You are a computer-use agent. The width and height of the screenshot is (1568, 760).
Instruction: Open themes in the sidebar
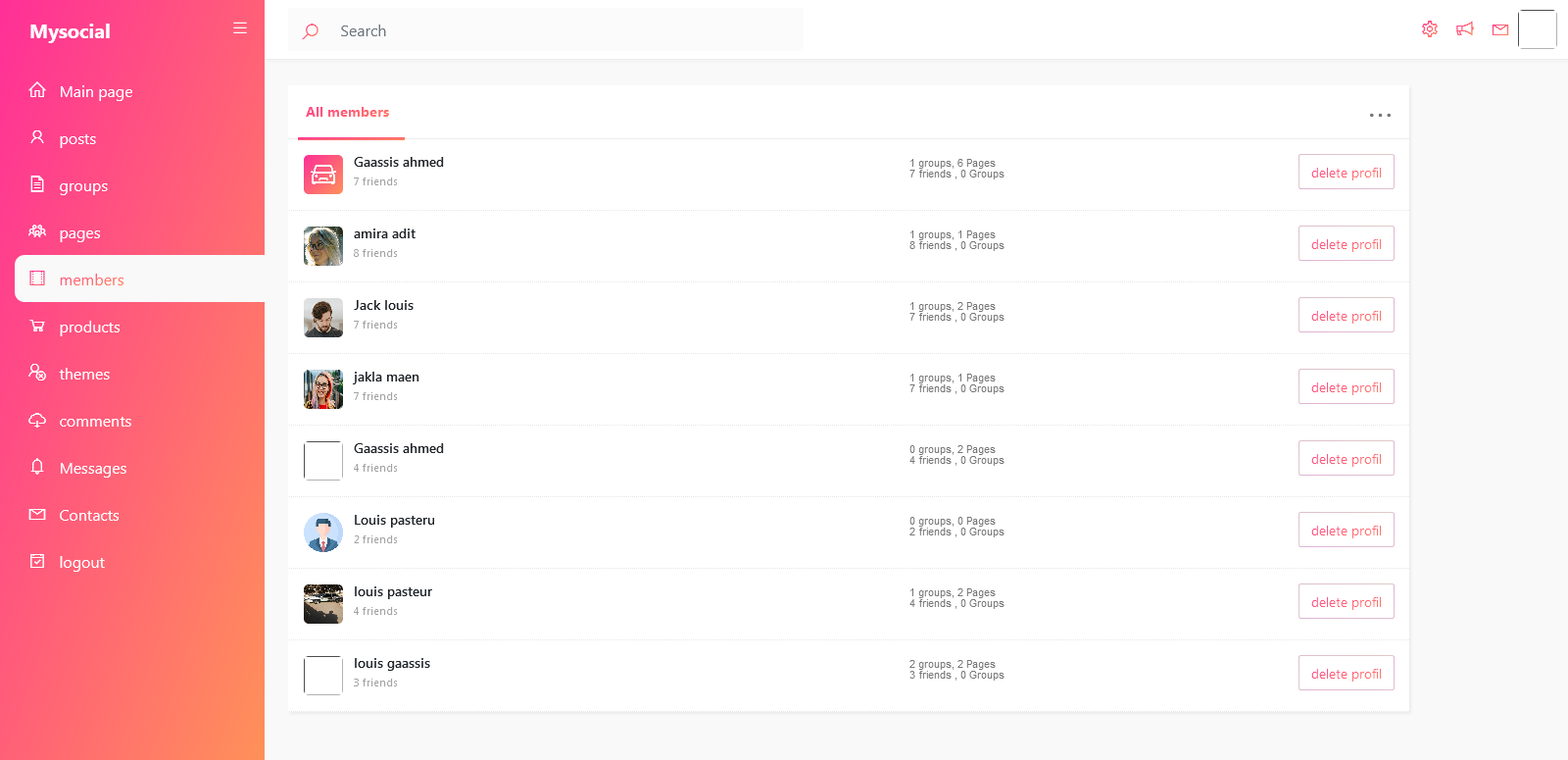pos(84,375)
